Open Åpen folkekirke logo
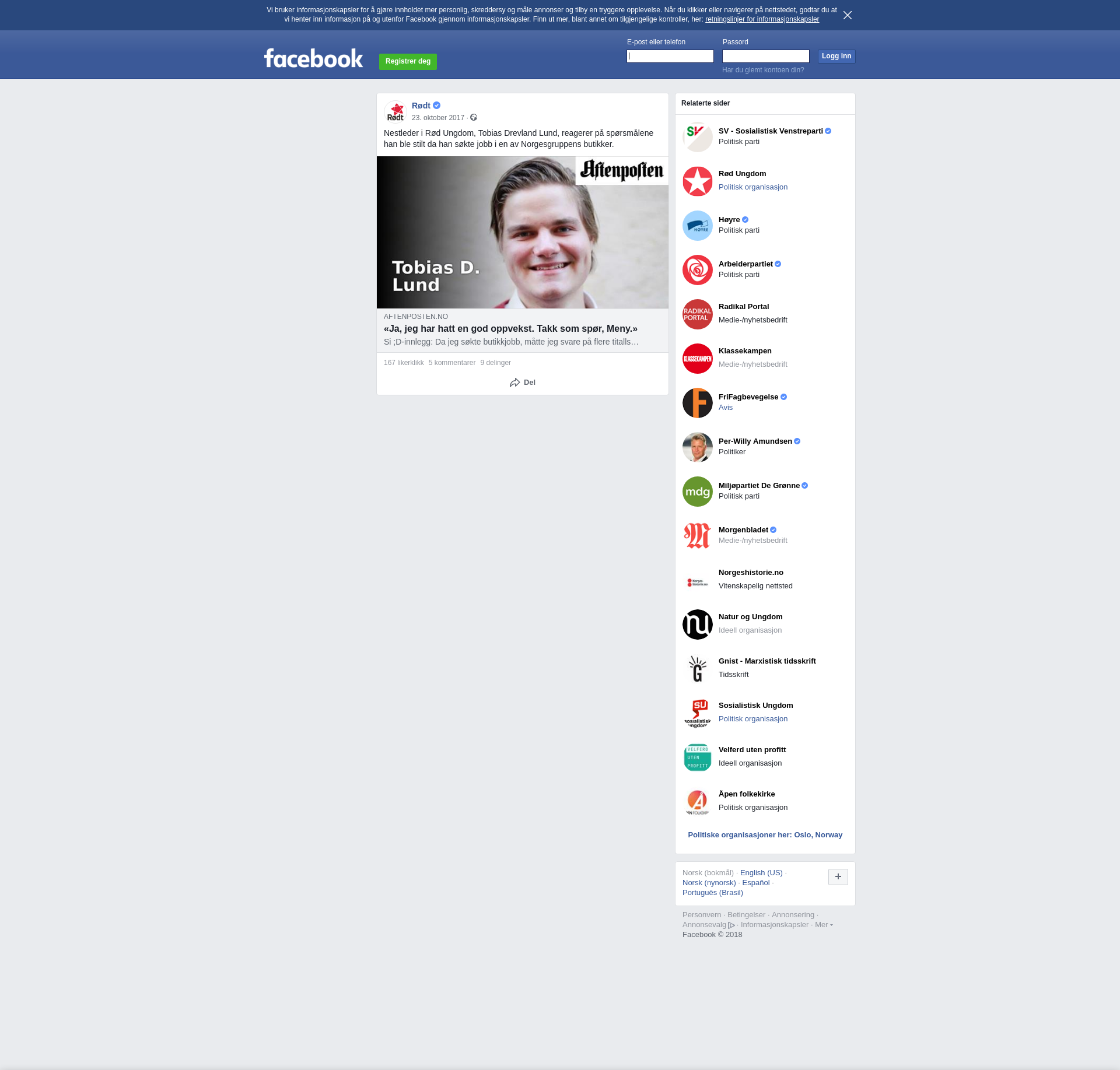This screenshot has width=1120, height=1070. pyautogui.click(x=698, y=802)
